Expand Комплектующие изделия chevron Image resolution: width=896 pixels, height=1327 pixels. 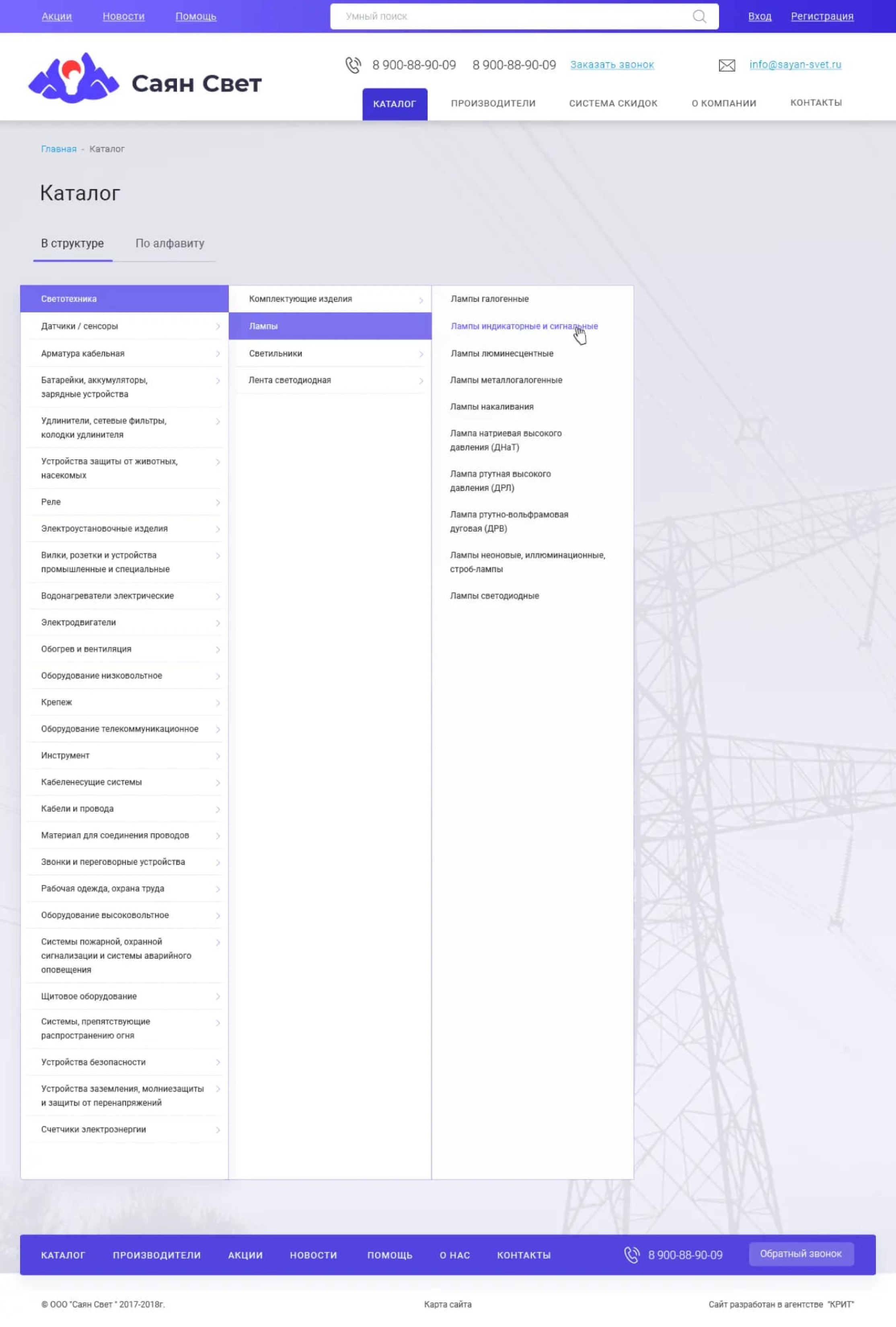(421, 300)
